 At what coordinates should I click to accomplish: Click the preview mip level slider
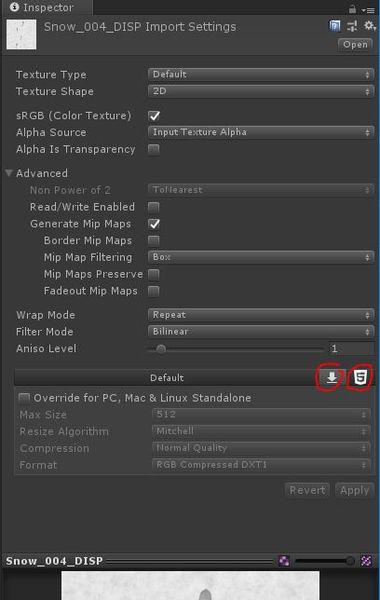click(325, 561)
